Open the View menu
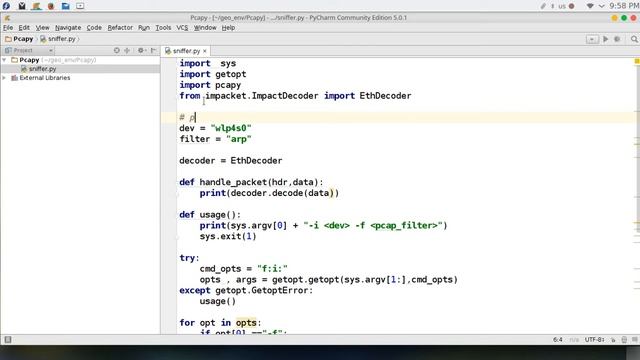This screenshot has width=640, height=360. pyautogui.click(x=42, y=28)
